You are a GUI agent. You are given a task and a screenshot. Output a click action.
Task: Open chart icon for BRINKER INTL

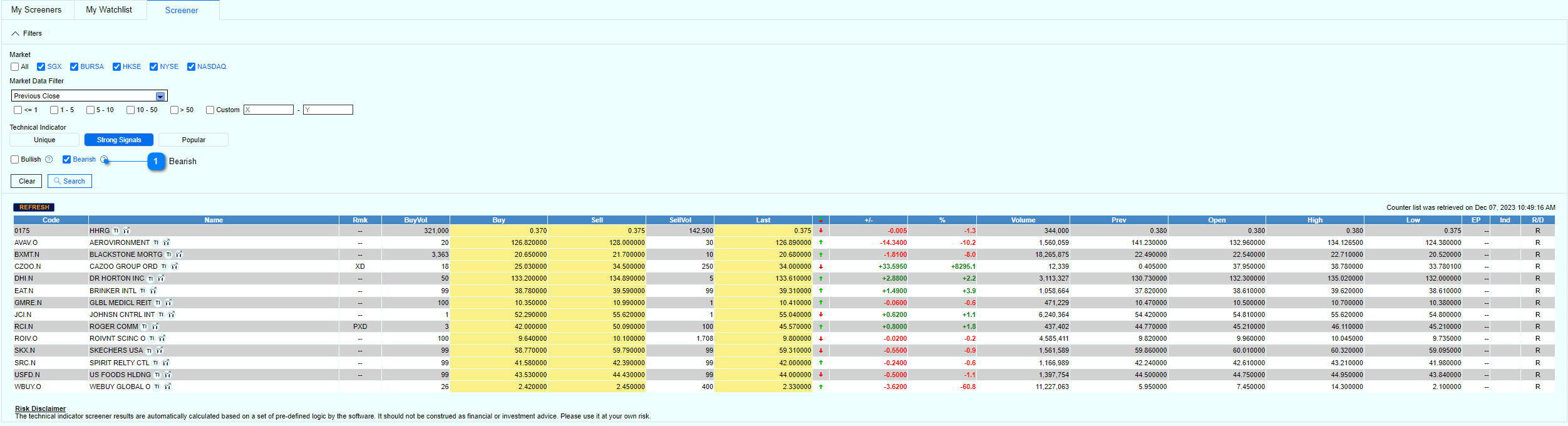pyautogui.click(x=153, y=291)
